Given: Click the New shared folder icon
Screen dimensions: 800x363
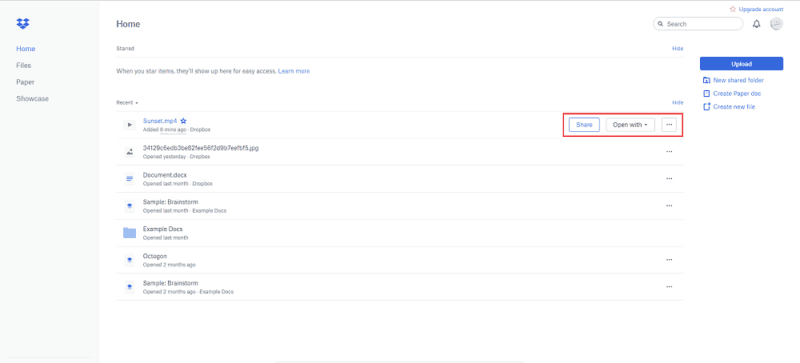Looking at the screenshot, I should coord(707,80).
